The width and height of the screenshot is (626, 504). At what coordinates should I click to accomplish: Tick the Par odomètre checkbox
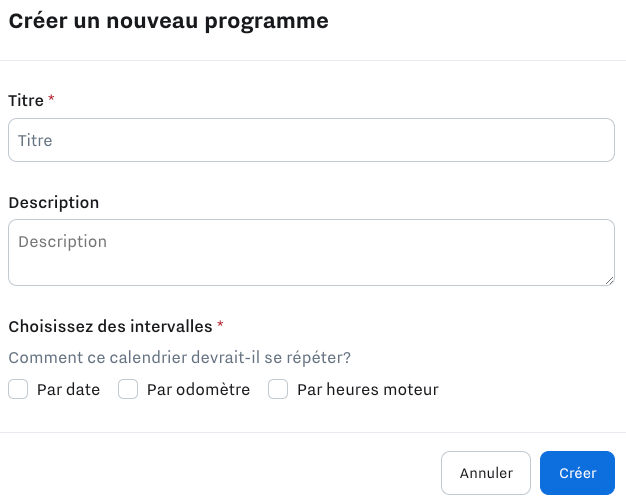click(x=128, y=389)
